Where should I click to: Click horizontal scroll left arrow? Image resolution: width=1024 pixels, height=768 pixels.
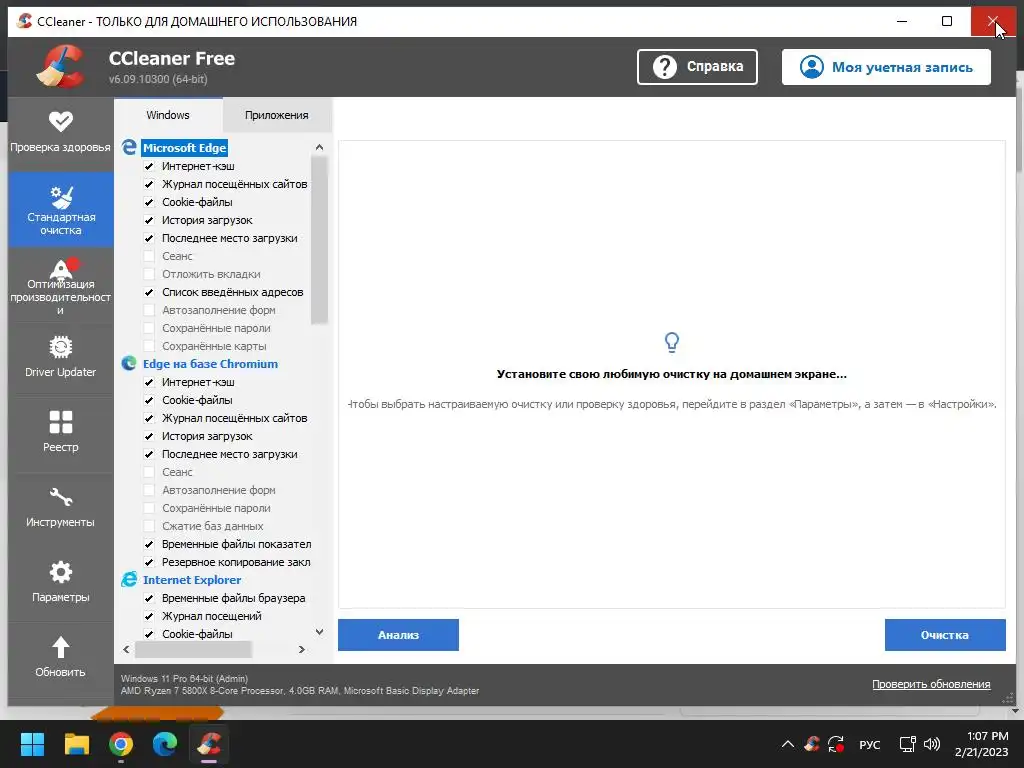click(126, 649)
